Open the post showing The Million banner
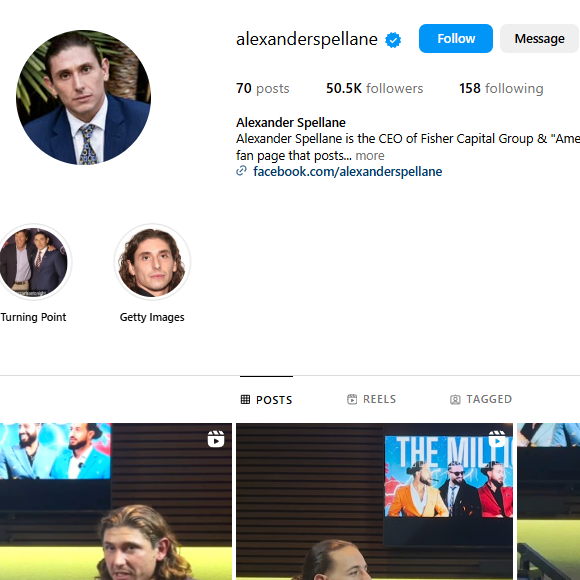Screen dimensions: 580x580 click(x=374, y=501)
